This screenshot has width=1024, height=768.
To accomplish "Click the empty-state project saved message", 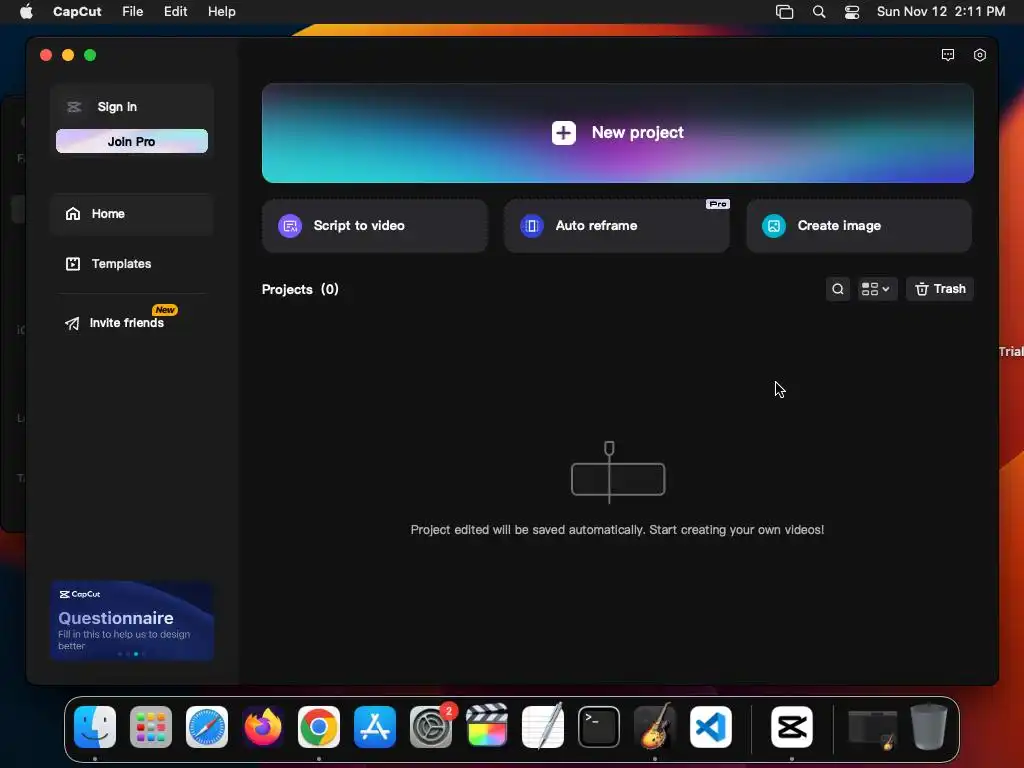I will tap(617, 530).
